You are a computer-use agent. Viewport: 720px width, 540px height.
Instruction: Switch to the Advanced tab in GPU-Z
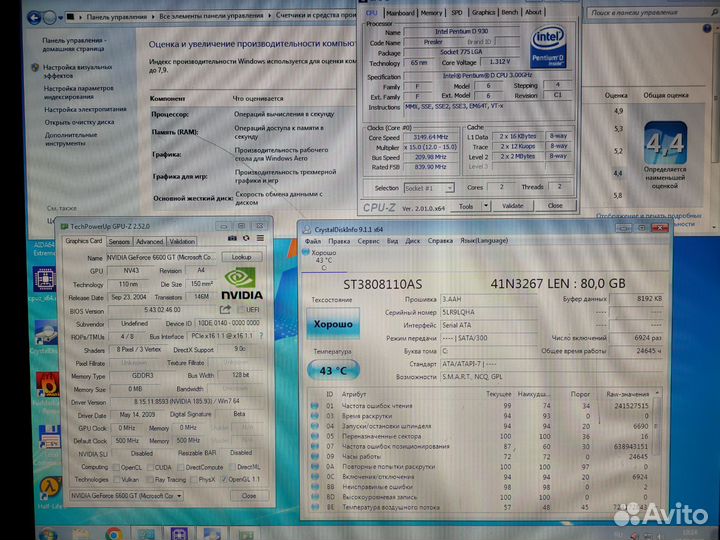(x=150, y=242)
